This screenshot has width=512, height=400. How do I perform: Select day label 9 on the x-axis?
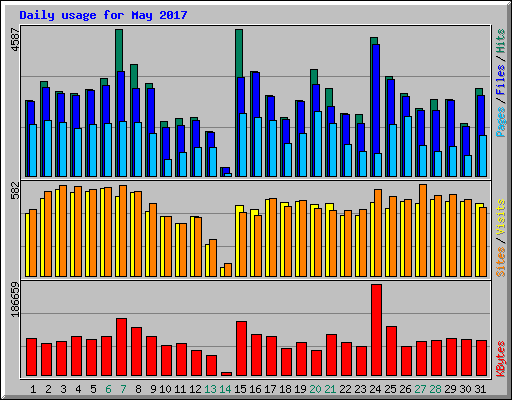click(153, 389)
